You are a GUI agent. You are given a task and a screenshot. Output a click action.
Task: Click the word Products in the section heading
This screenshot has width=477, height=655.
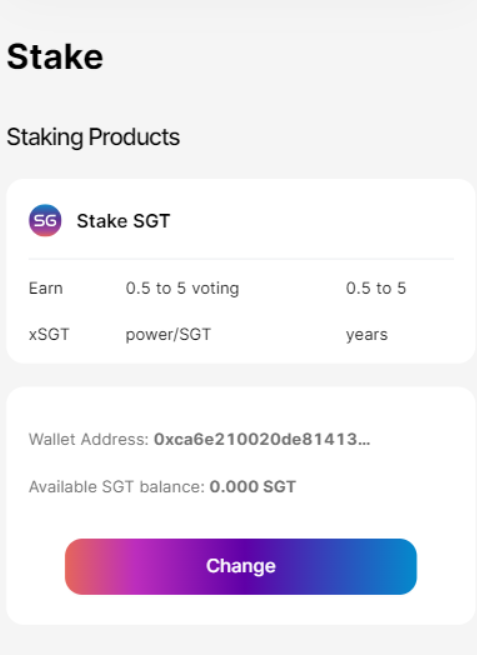pyautogui.click(x=134, y=137)
